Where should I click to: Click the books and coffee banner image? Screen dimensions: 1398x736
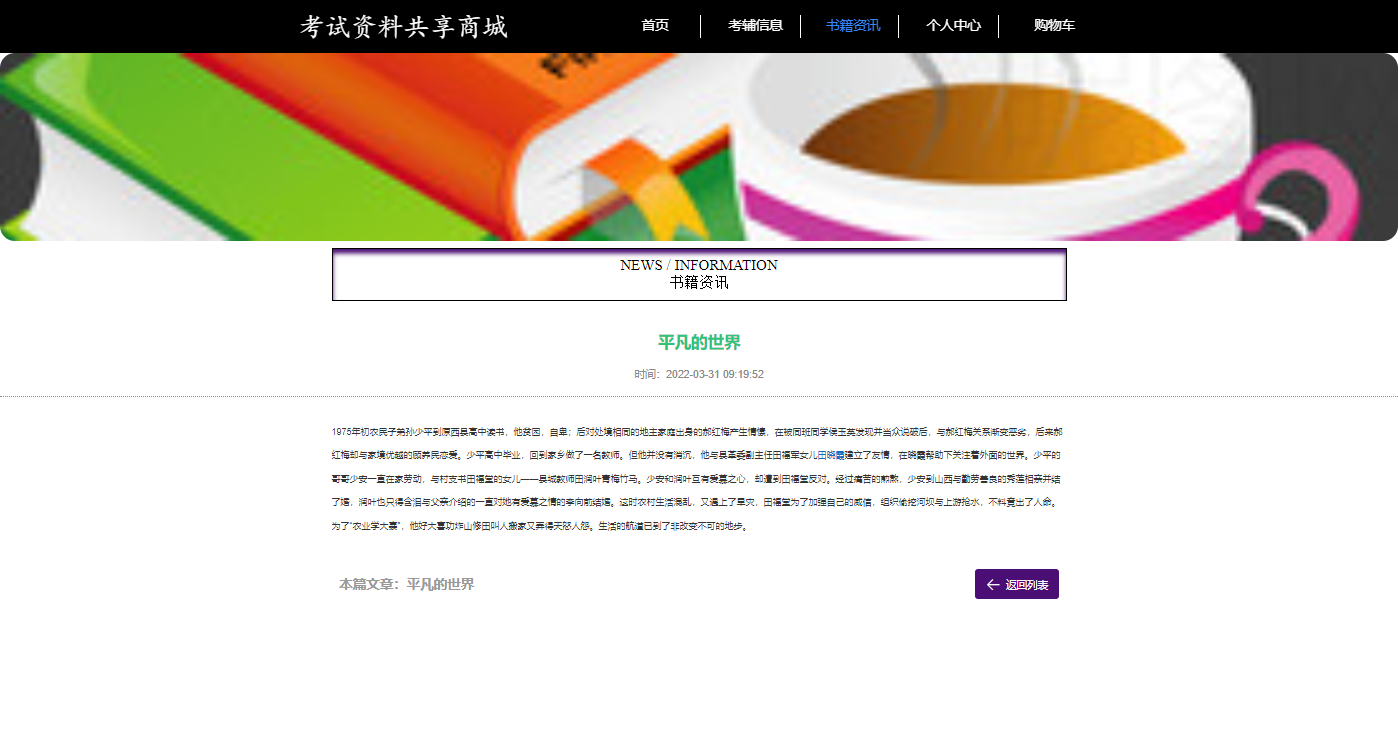coord(699,147)
